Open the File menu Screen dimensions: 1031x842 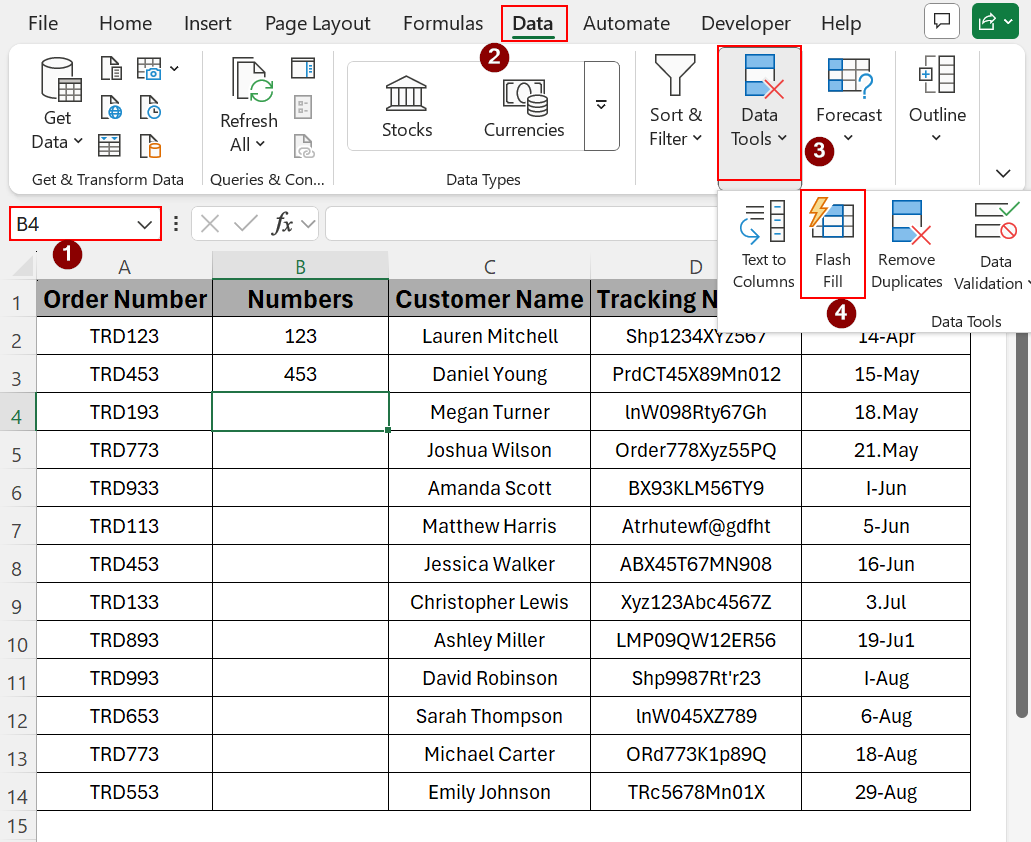coord(43,23)
